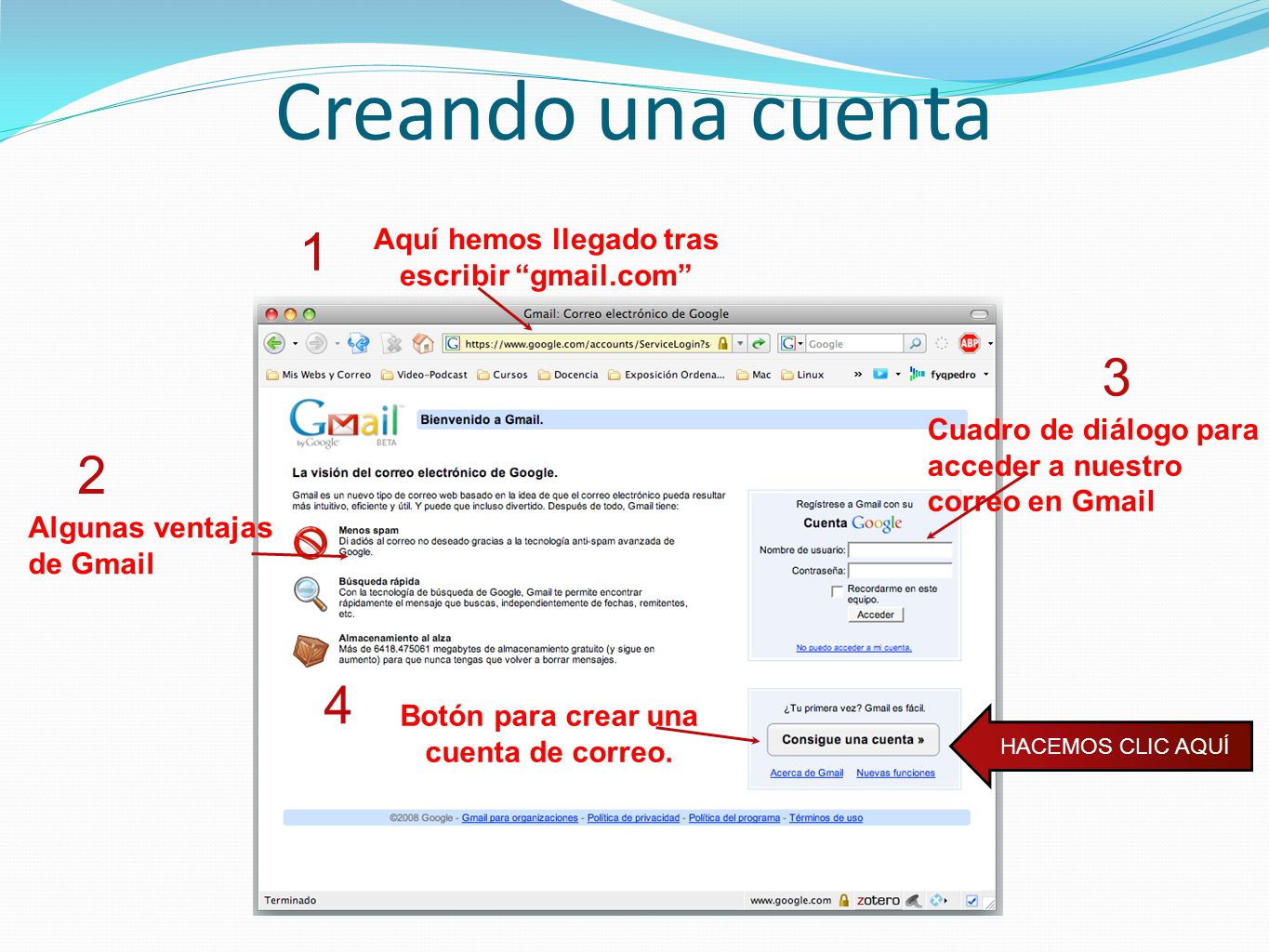Open the Política del programa link

(x=734, y=818)
